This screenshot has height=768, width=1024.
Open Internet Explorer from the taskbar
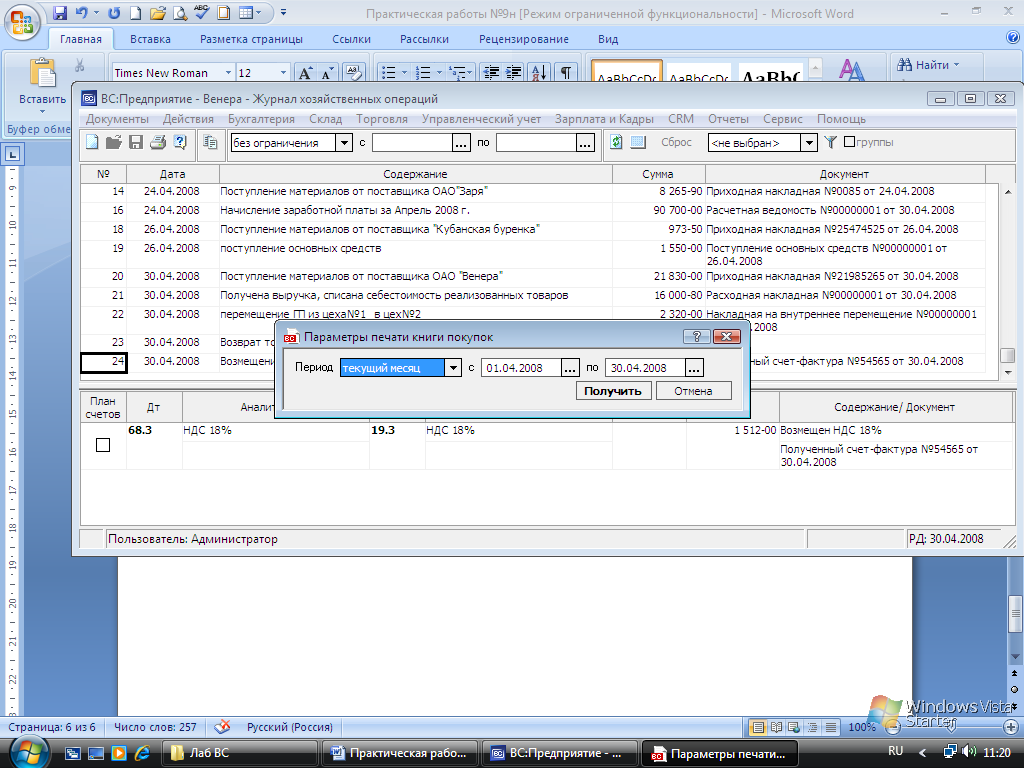click(x=142, y=753)
